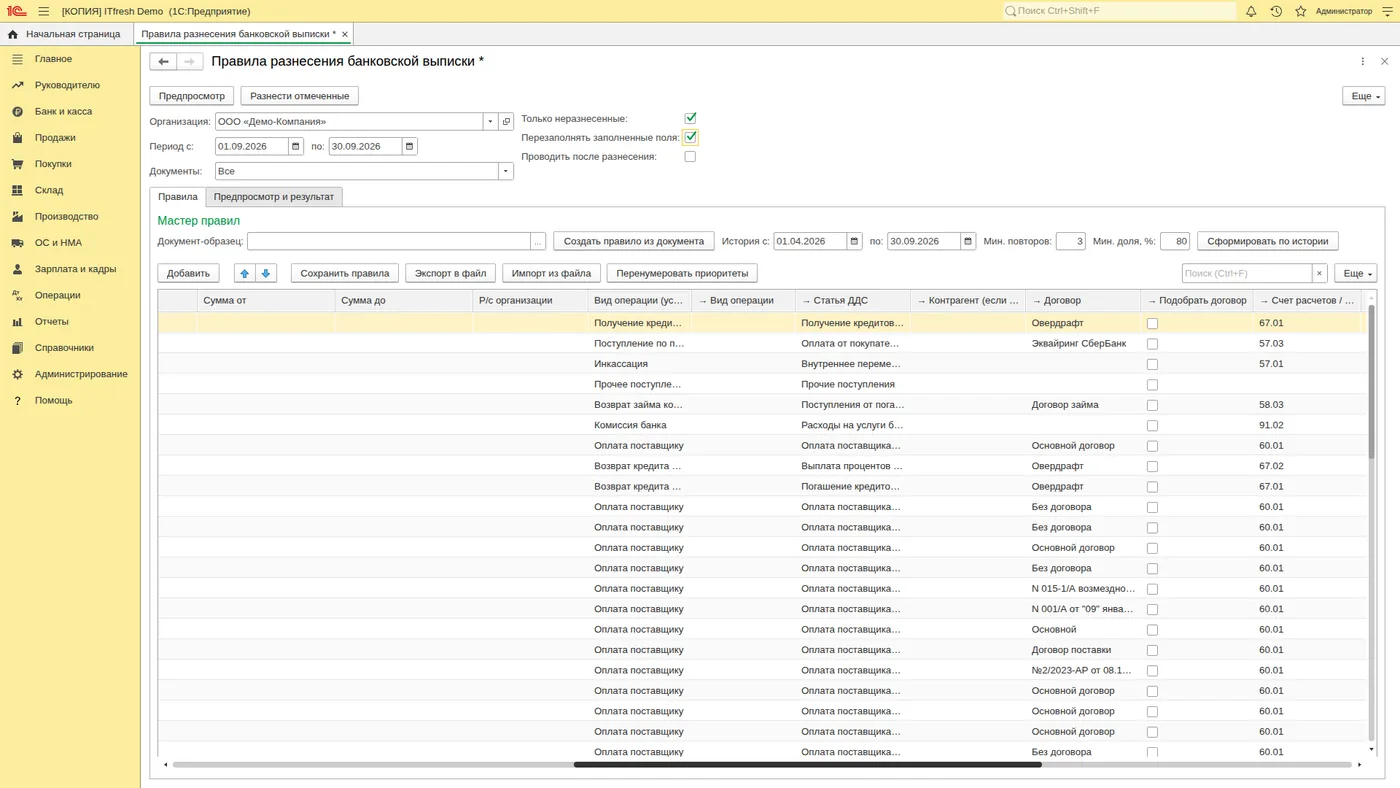Open Администрирование section in sidebar
The image size is (1400, 788).
pyautogui.click(x=81, y=374)
